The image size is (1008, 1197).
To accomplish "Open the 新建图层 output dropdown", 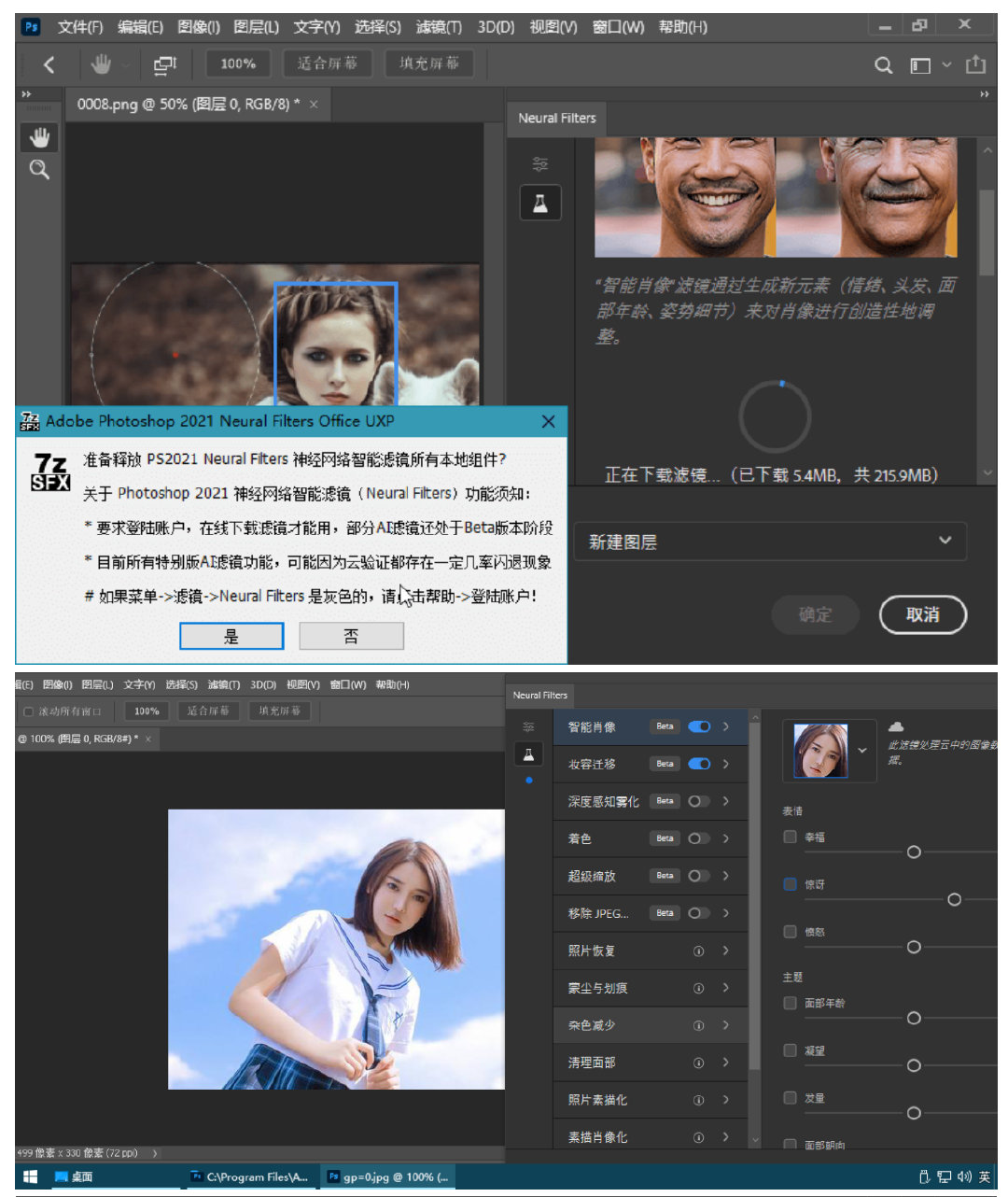I will tap(769, 542).
